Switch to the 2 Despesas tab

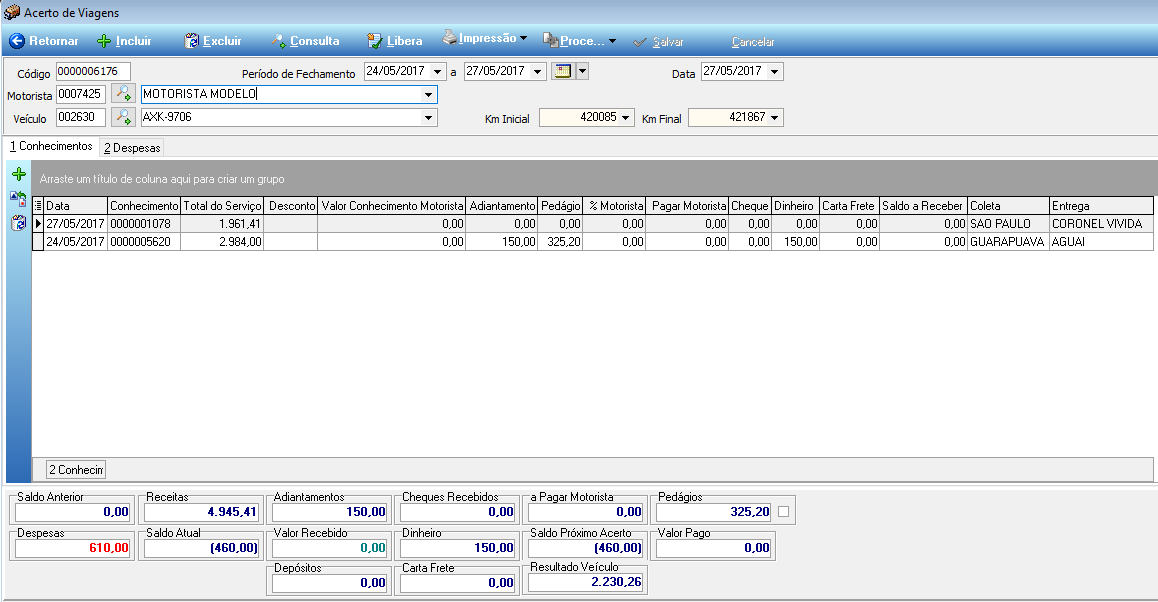tap(132, 148)
